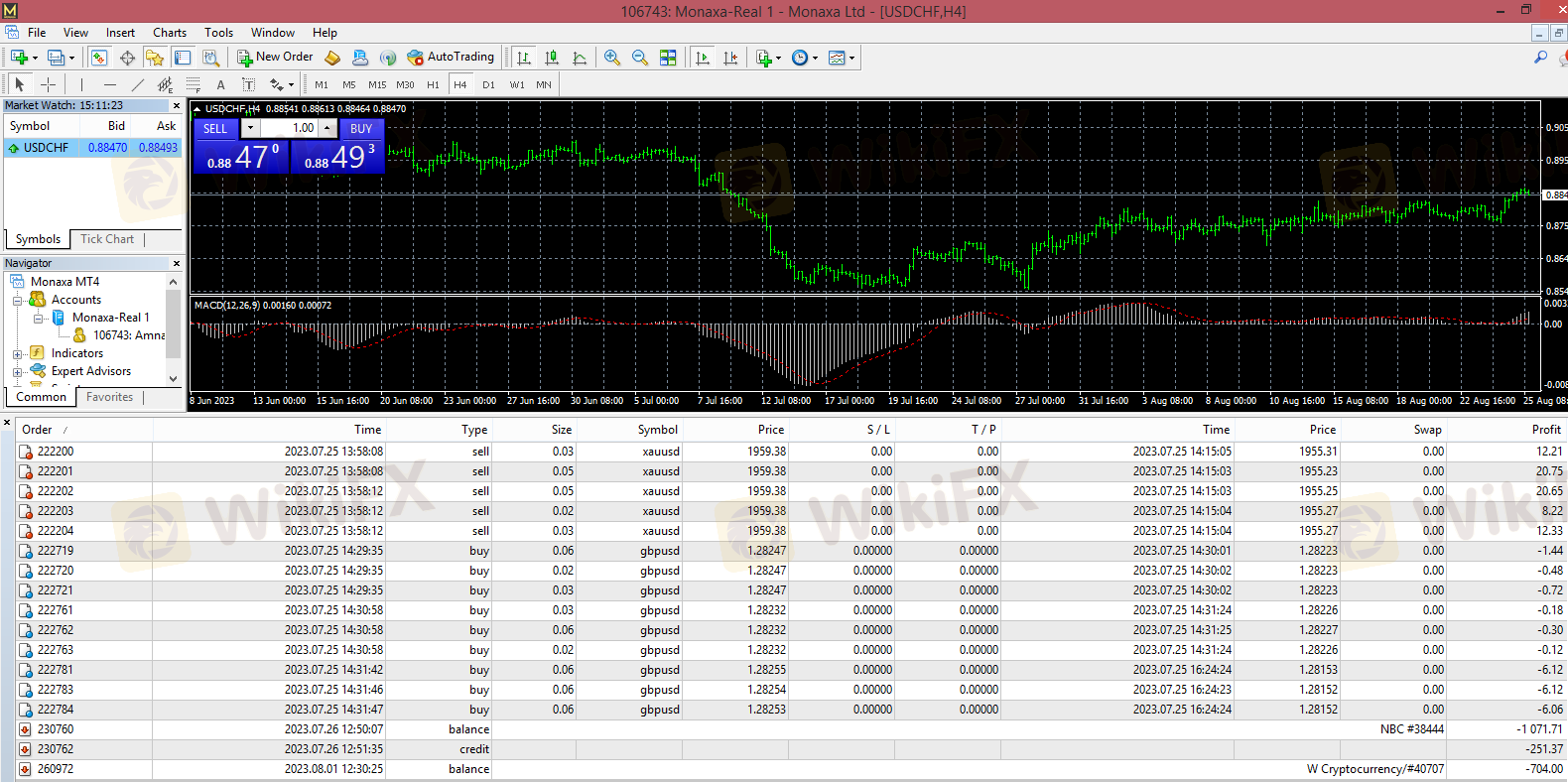Switch to Favorites tab in Navigator
1568x782 pixels.
[109, 397]
